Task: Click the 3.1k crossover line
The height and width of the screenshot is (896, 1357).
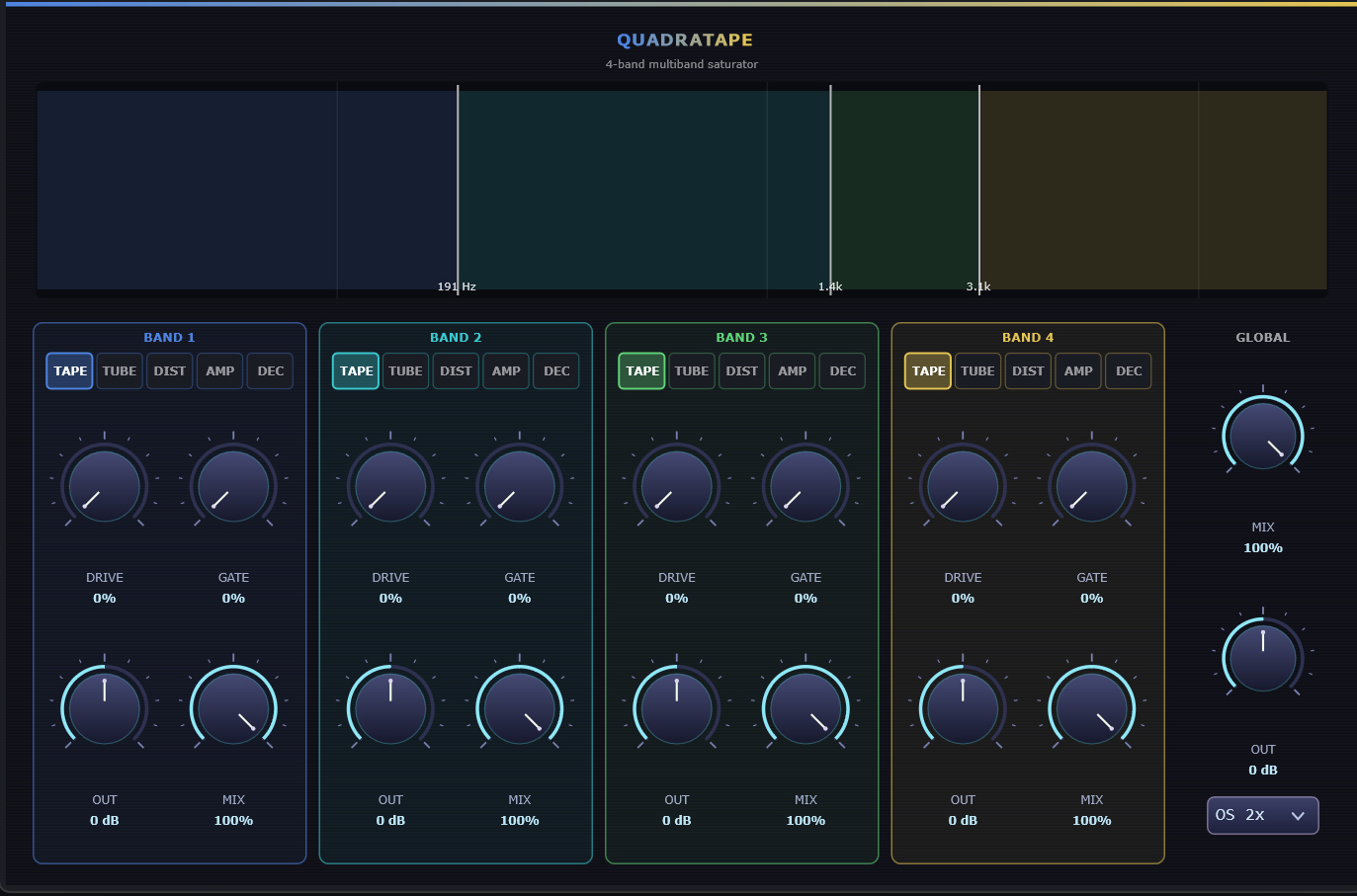Action: tap(979, 188)
